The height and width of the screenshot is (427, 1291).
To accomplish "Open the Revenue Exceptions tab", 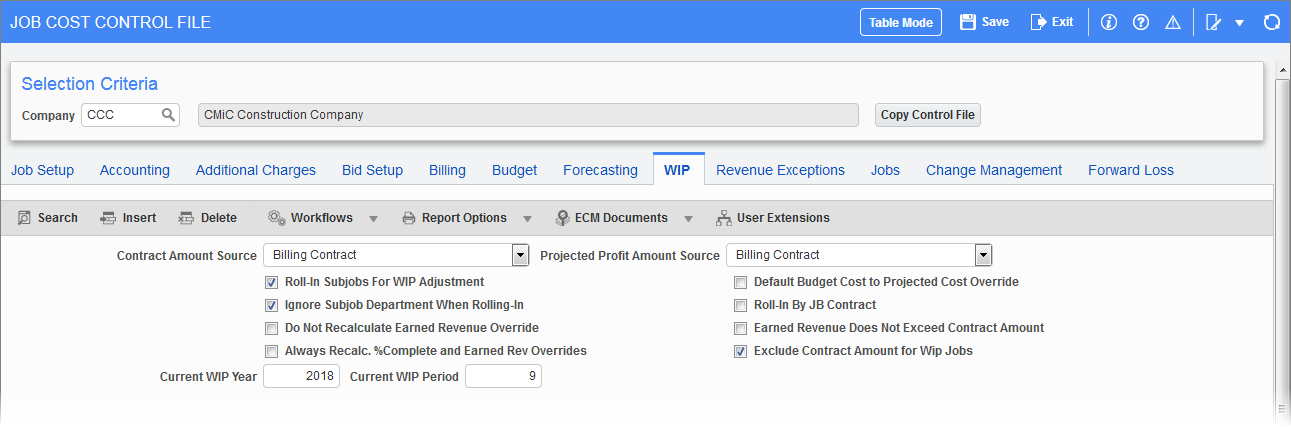I will (780, 170).
